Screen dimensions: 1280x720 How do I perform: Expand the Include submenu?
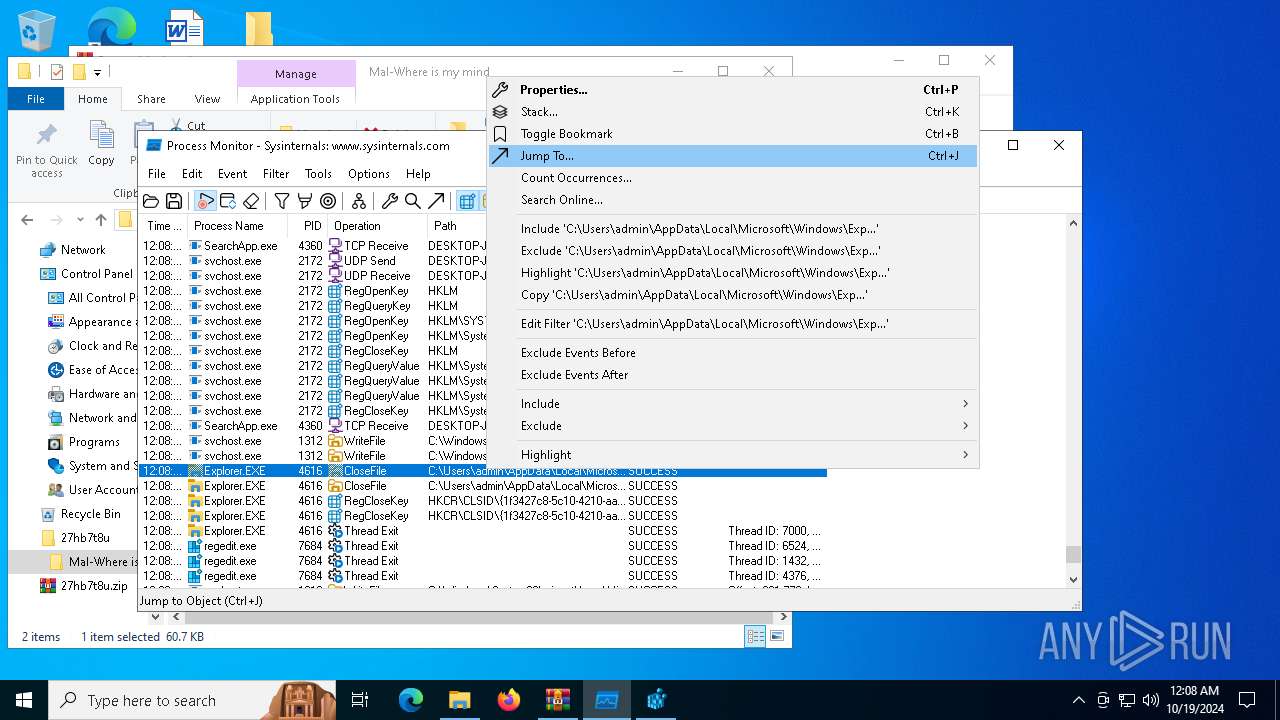point(733,404)
